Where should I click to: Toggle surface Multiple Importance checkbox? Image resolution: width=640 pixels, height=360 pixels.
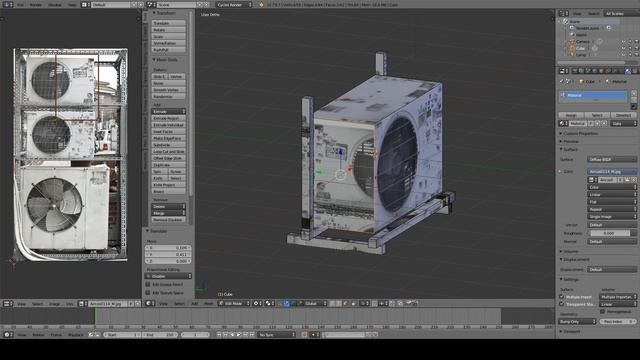tap(562, 297)
